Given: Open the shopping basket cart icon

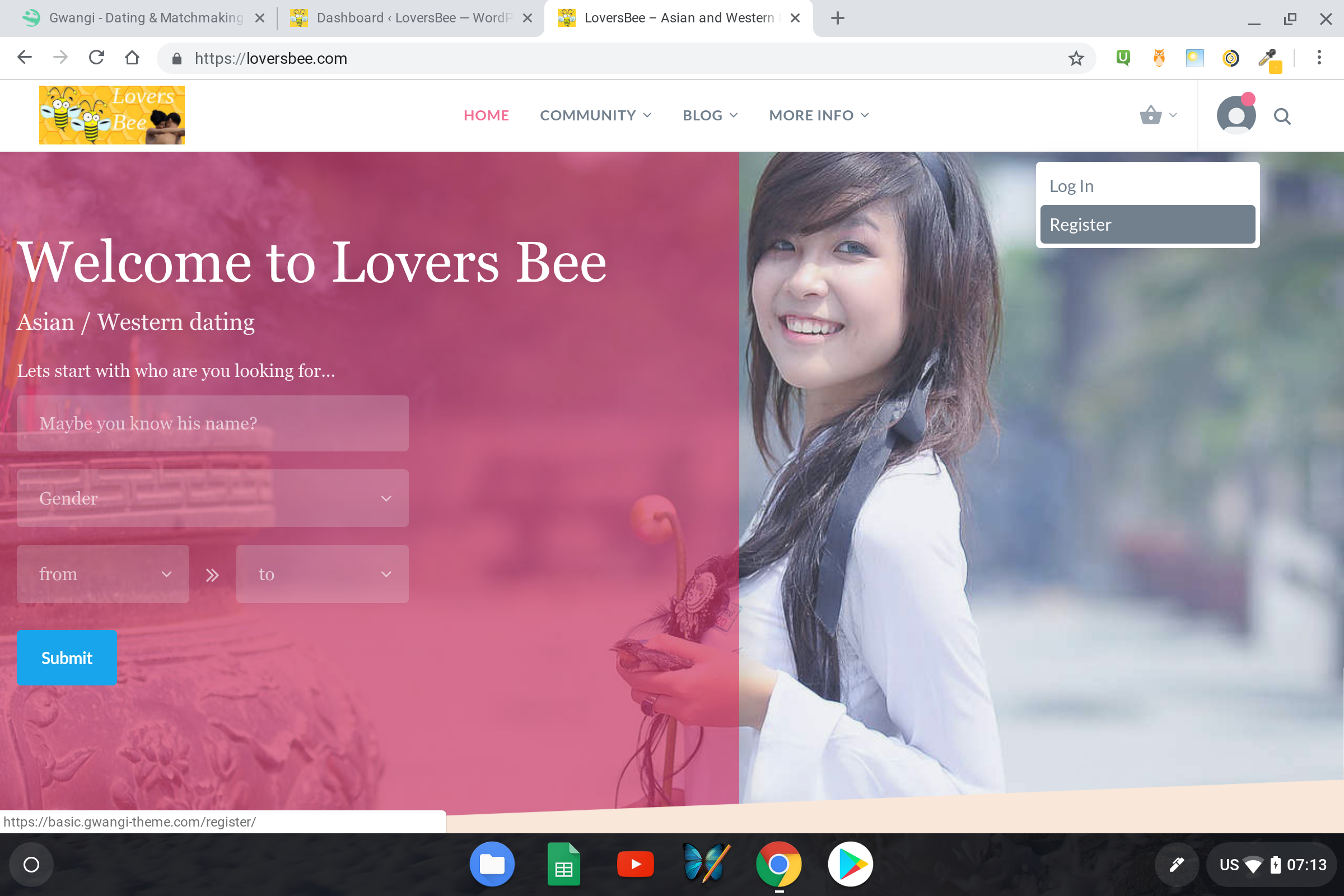Looking at the screenshot, I should click(1150, 115).
